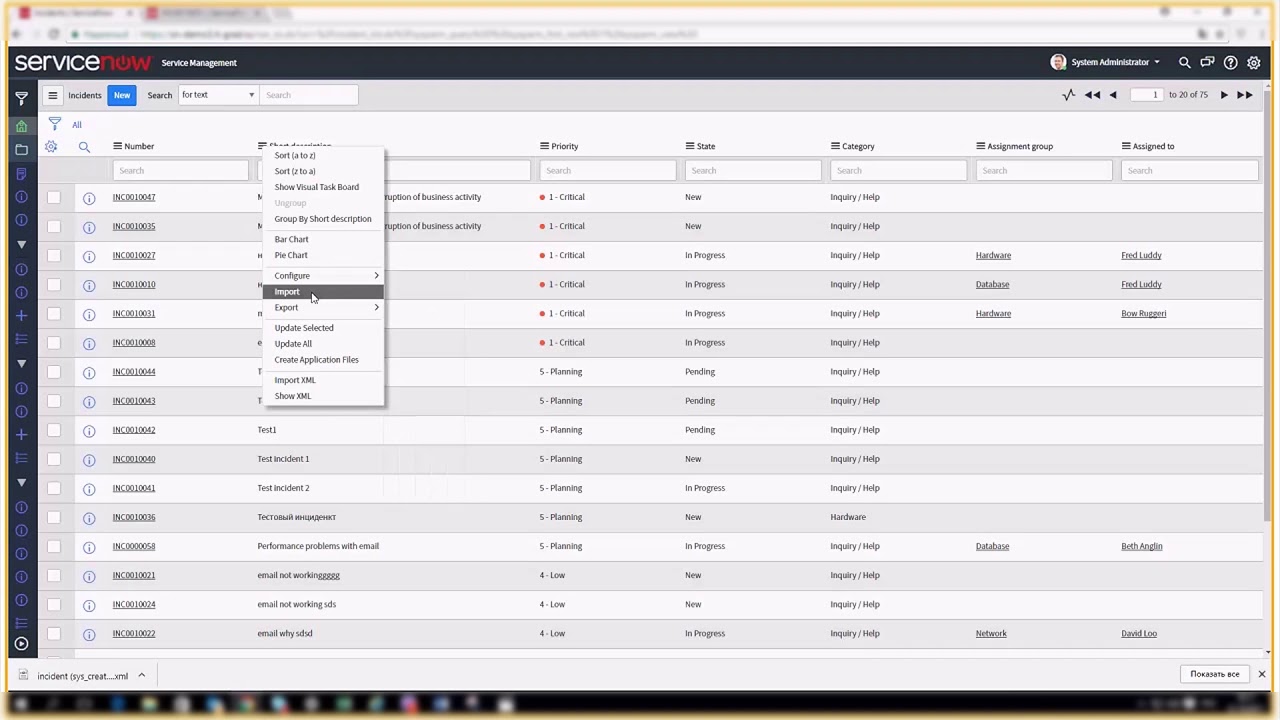Open the Priority column menu icon

click(x=544, y=146)
